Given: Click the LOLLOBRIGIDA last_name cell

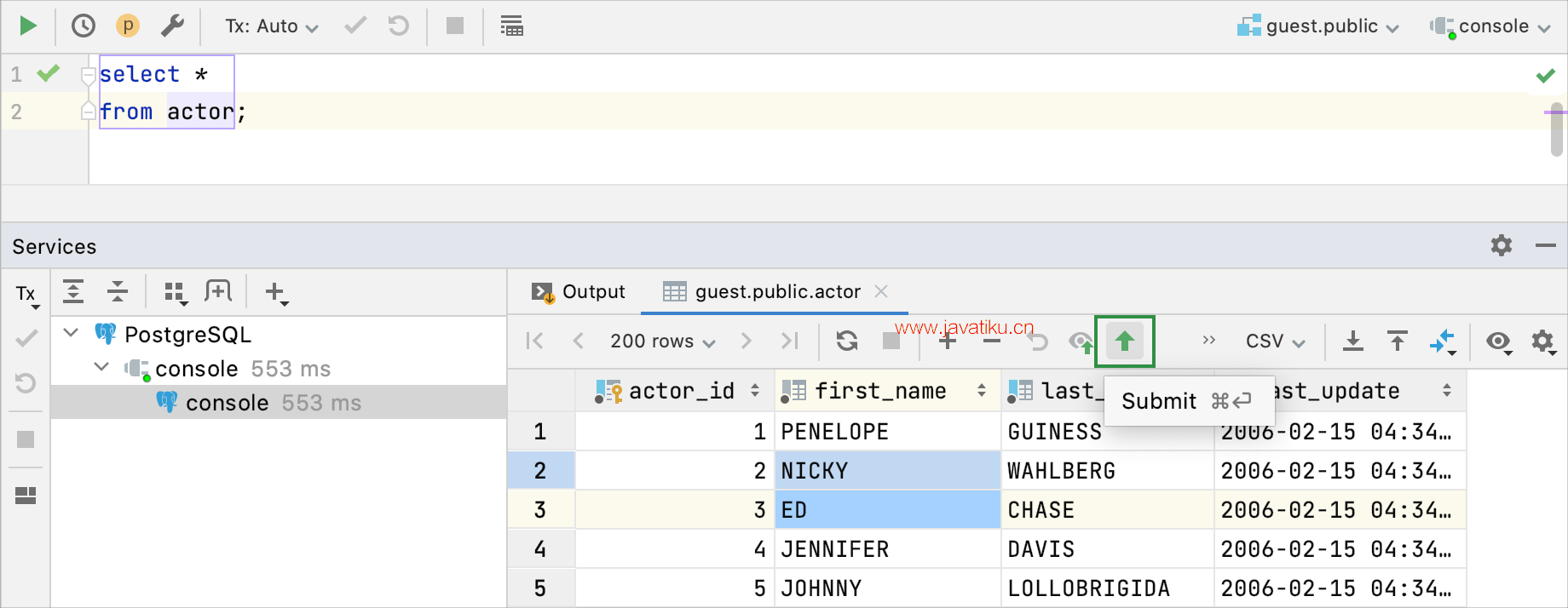Looking at the screenshot, I should [x=1108, y=588].
